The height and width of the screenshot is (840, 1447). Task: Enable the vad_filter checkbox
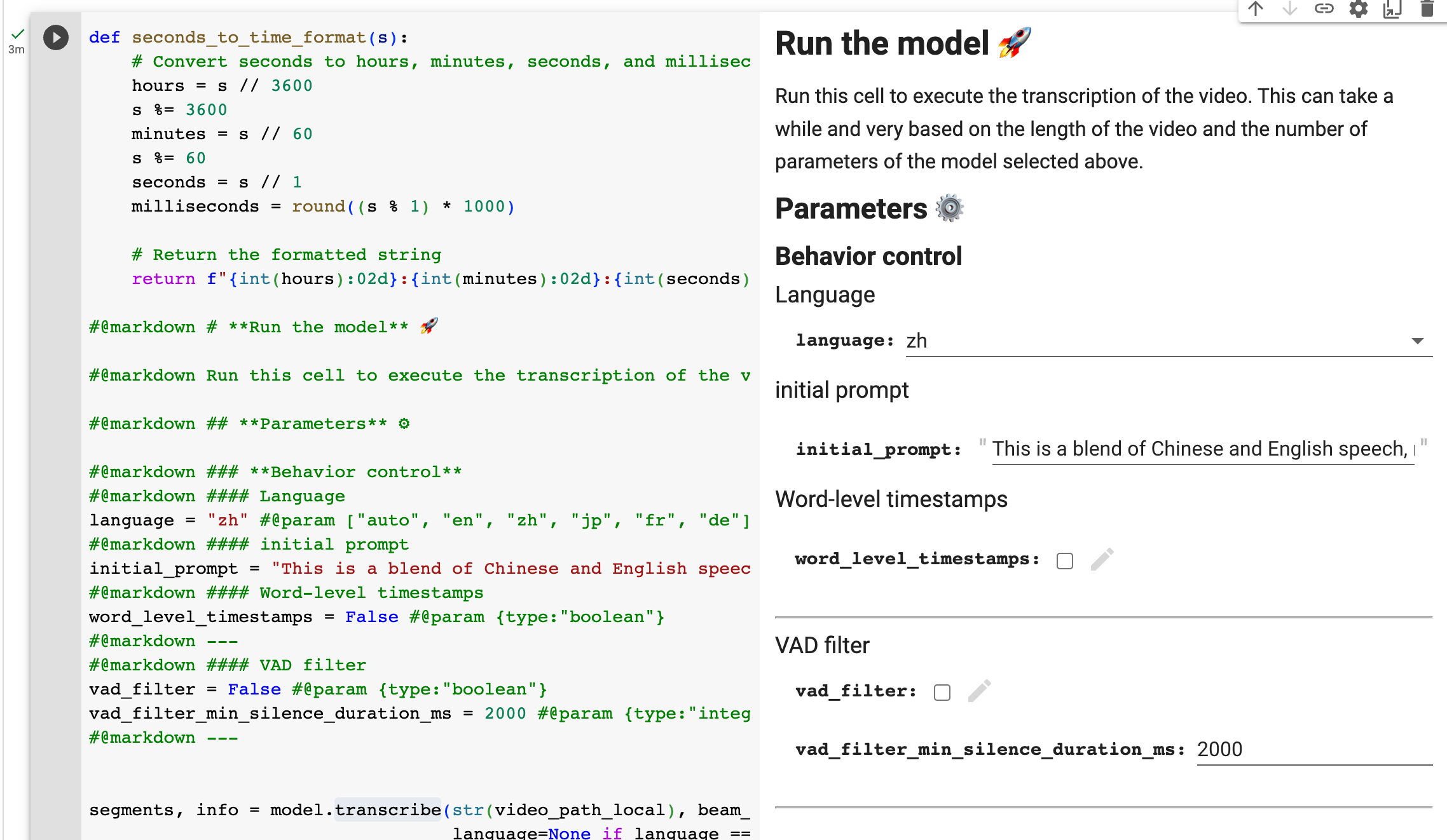point(942,692)
